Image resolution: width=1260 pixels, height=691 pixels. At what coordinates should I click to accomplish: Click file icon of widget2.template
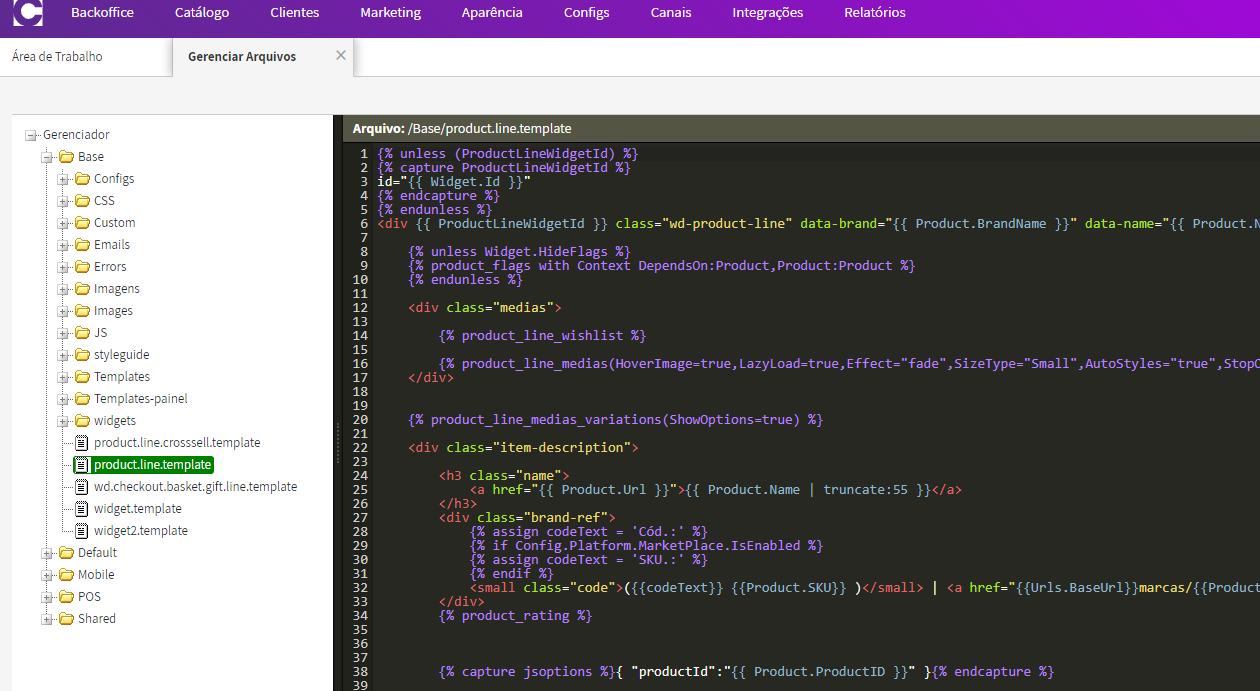click(x=82, y=531)
